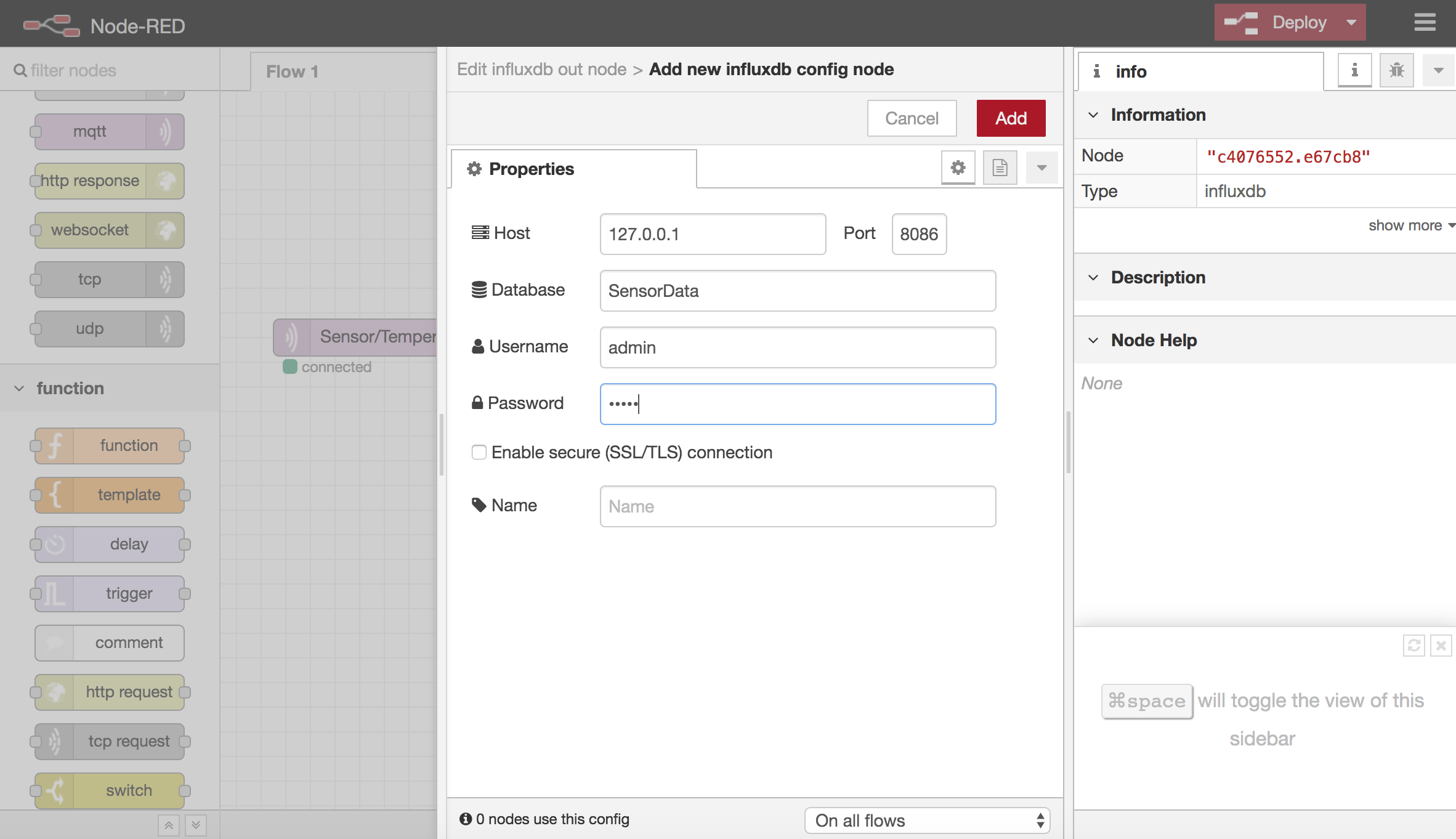Click the influxdb Type value
This screenshot has height=839, width=1456.
tap(1235, 191)
